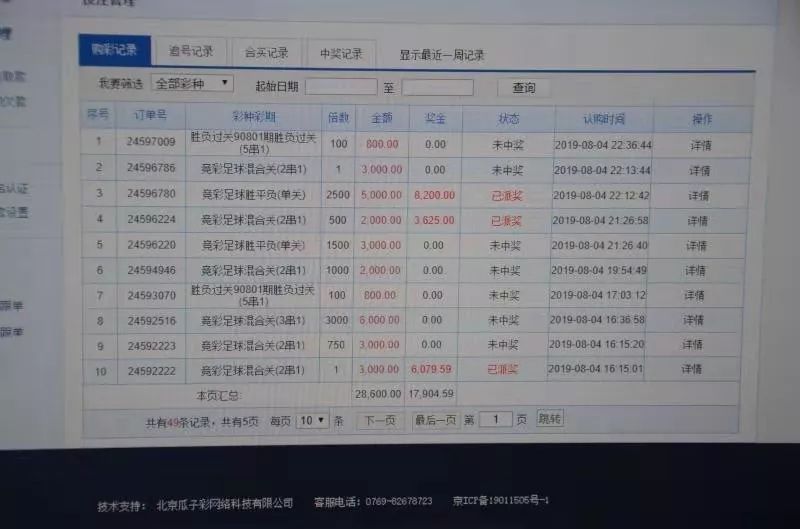Open 详情 for order 24592223
Screen dimensions: 800x529
692,344
